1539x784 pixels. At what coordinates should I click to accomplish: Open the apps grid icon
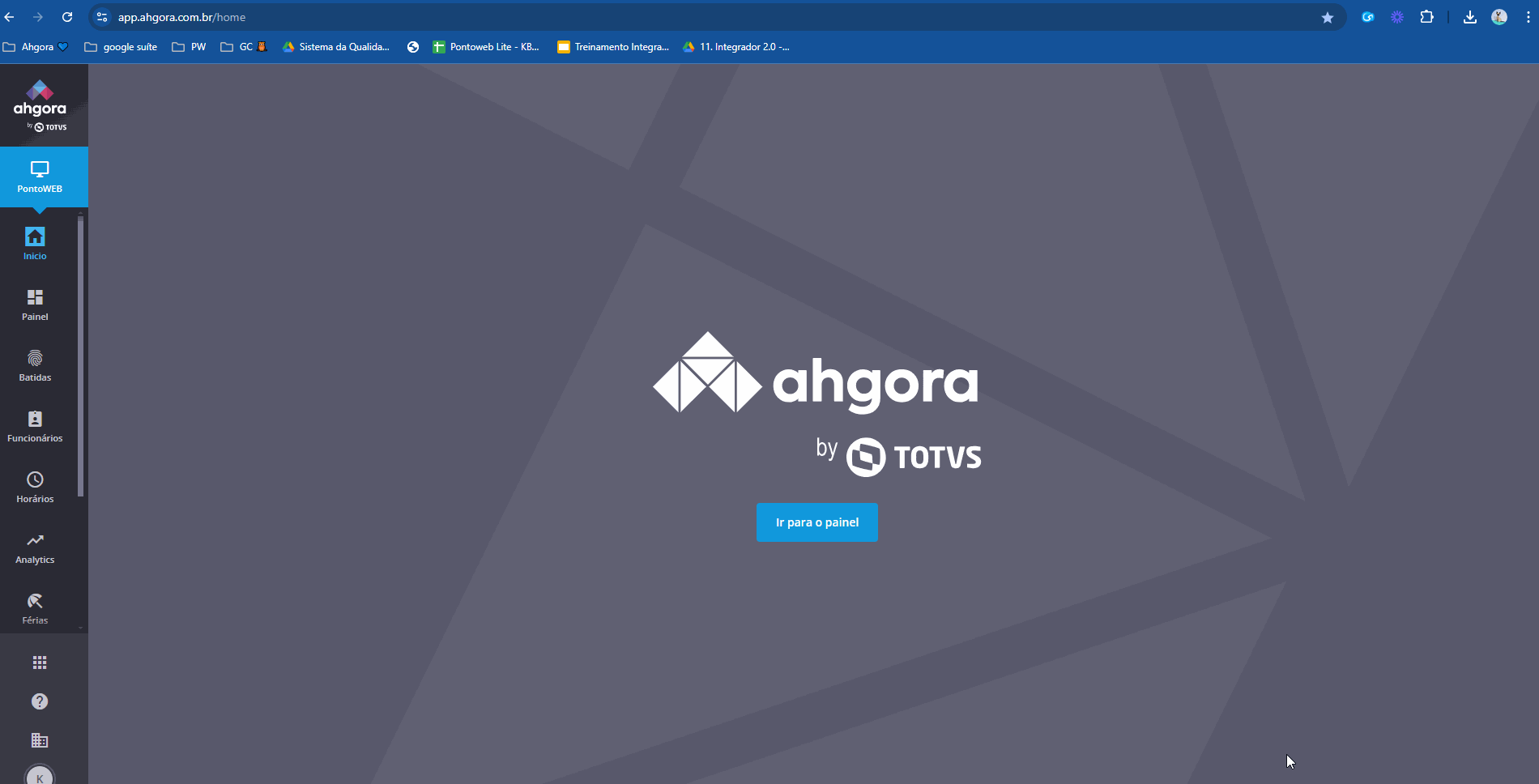point(40,663)
